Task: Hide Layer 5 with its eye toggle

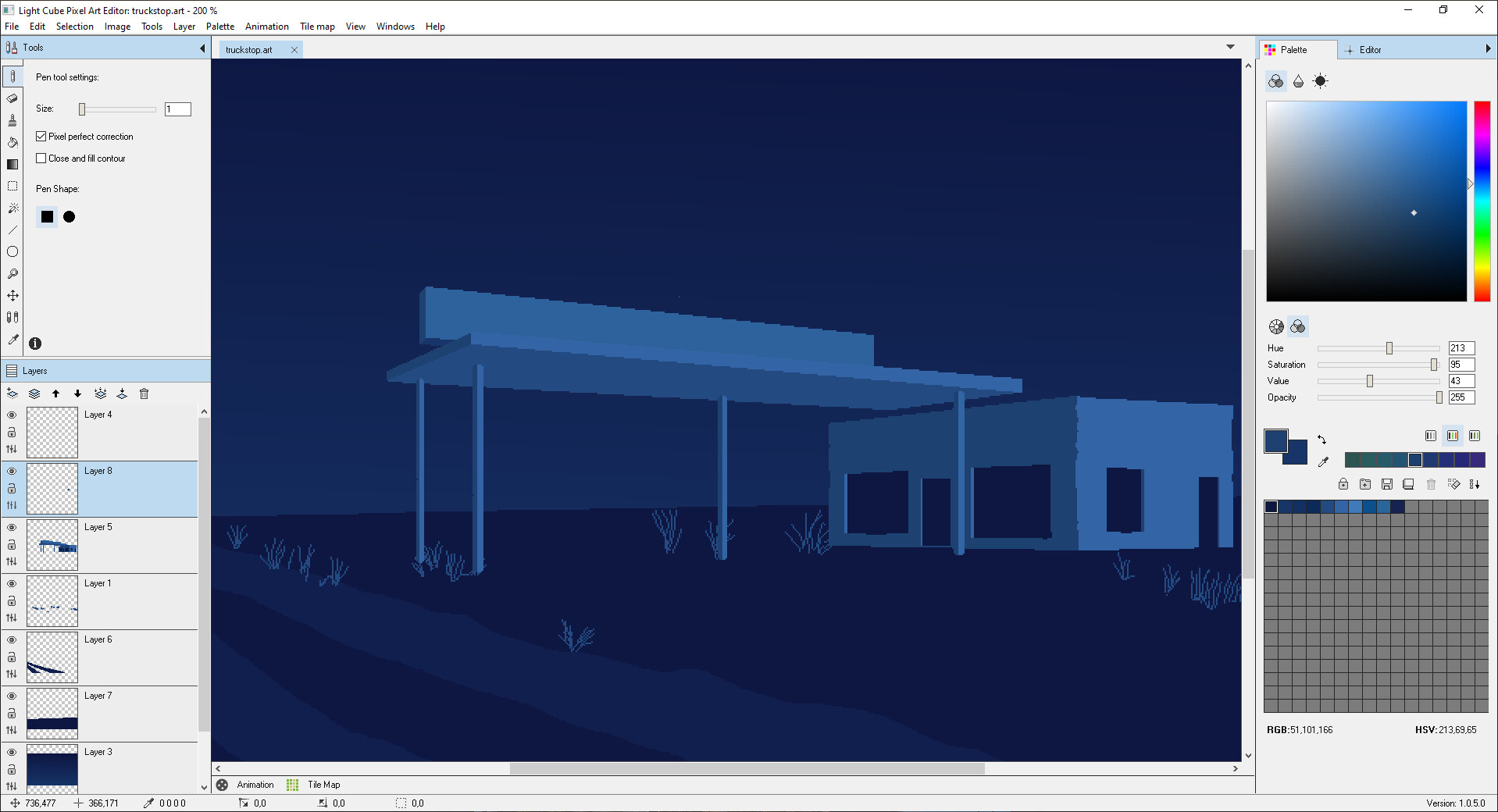Action: pos(11,527)
